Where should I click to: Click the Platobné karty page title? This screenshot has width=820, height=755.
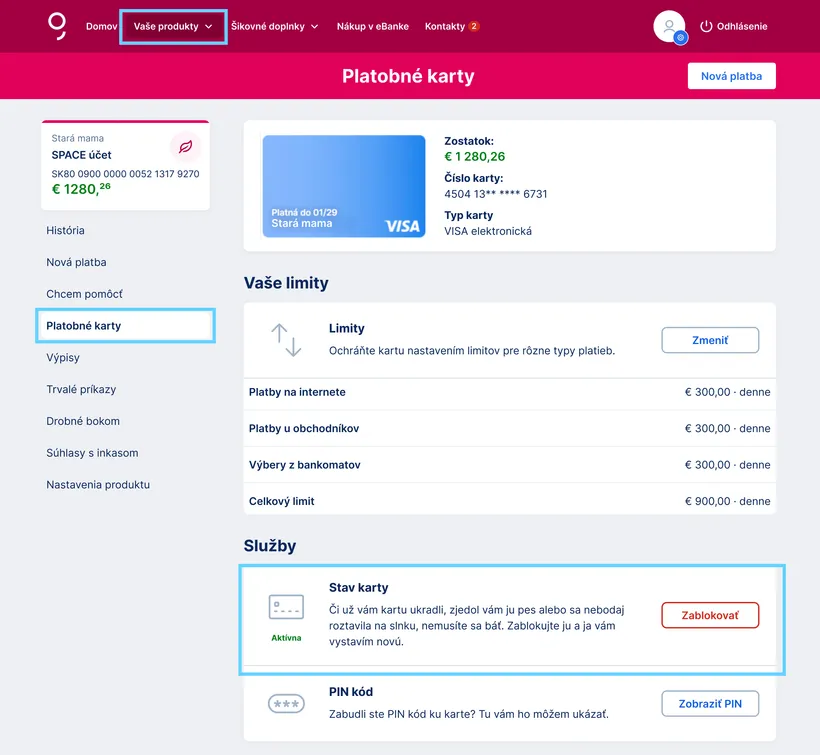[408, 76]
